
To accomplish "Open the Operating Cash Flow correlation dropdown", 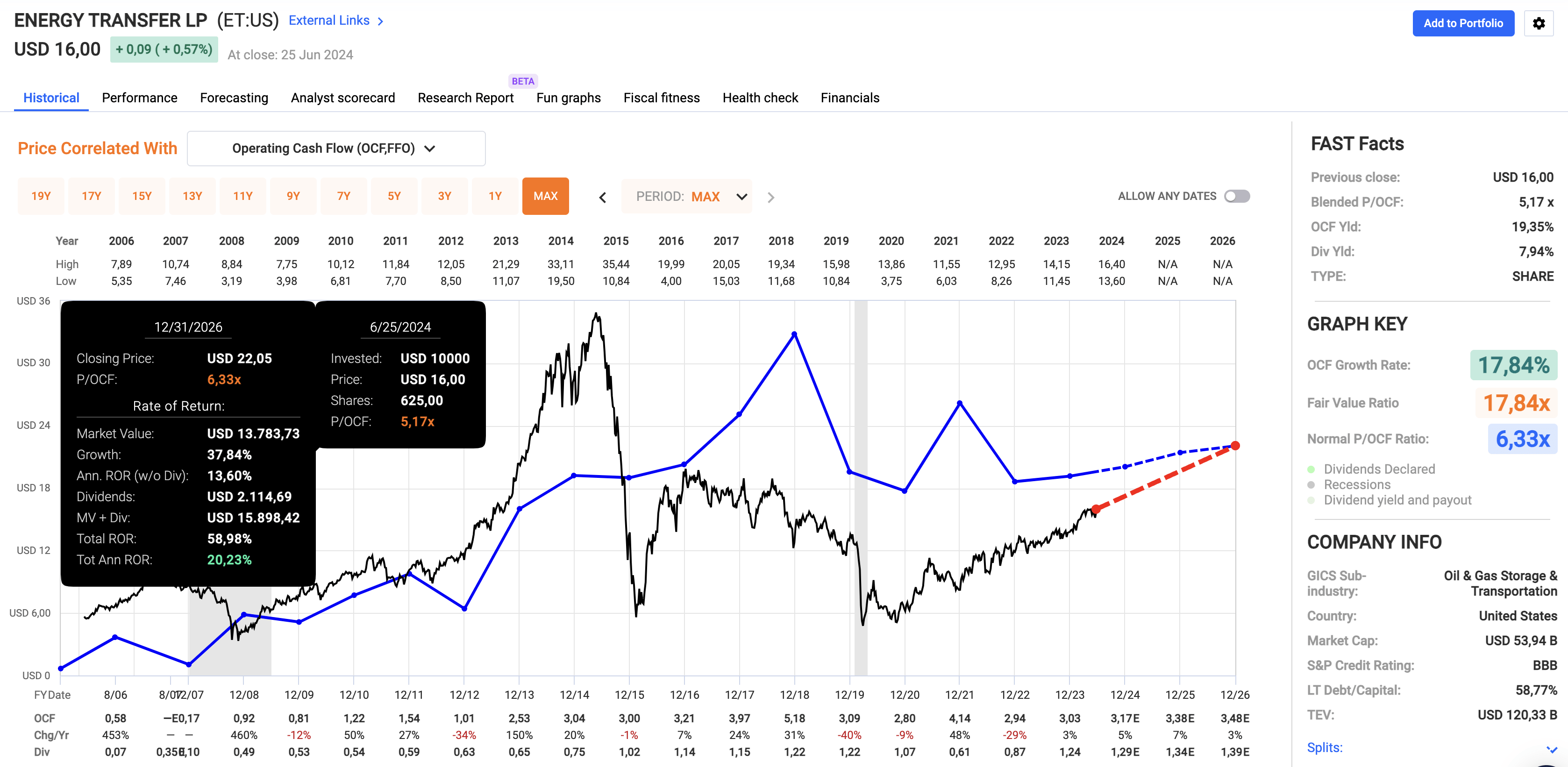I will 336,149.
